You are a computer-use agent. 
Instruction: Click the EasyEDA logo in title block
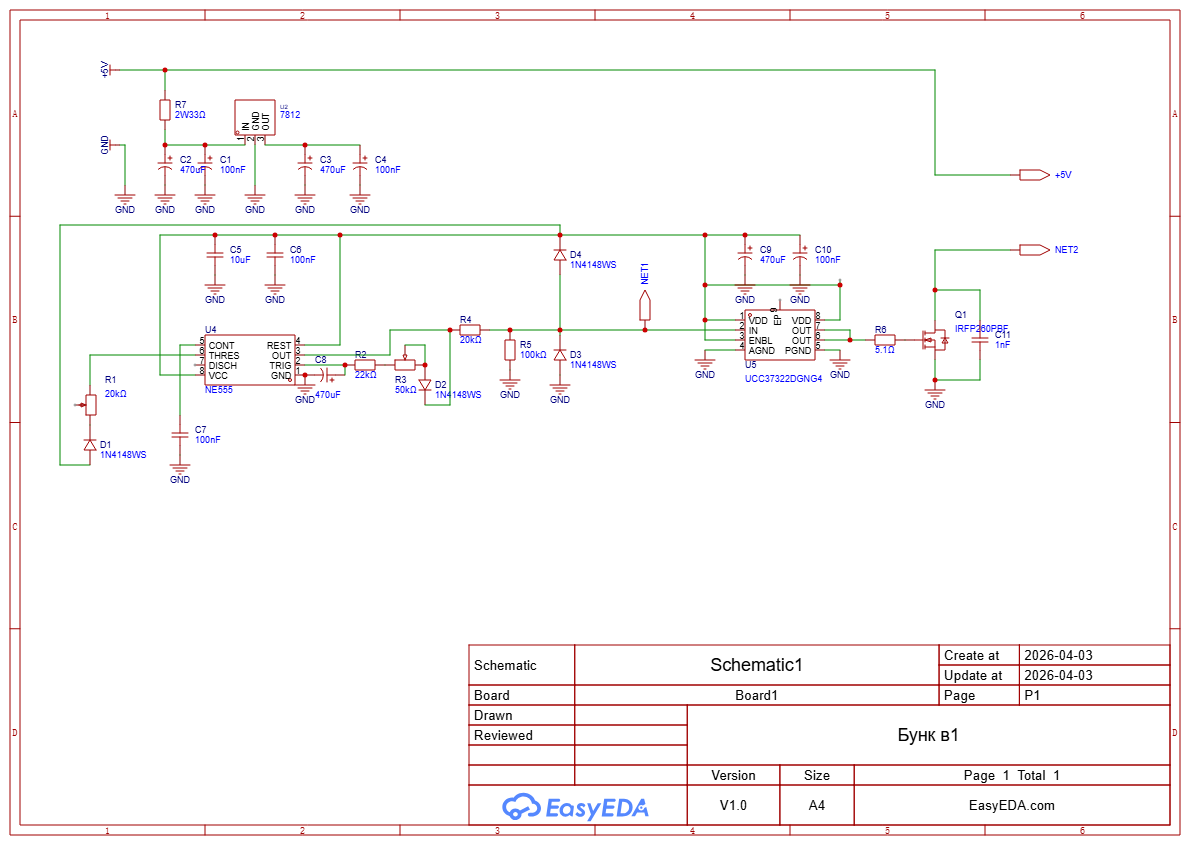[575, 806]
